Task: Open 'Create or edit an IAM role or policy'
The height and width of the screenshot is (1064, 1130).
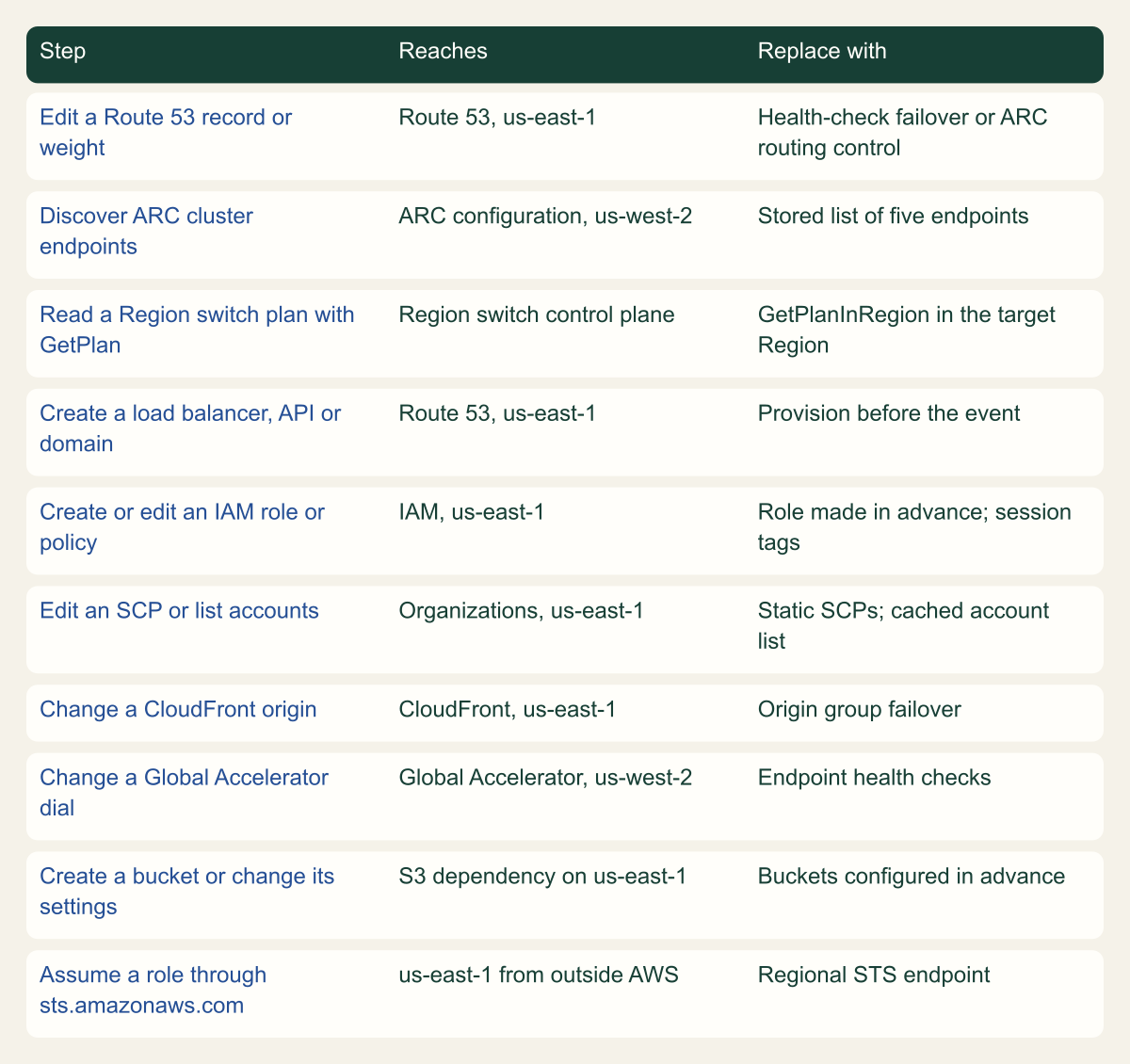Action: click(182, 526)
